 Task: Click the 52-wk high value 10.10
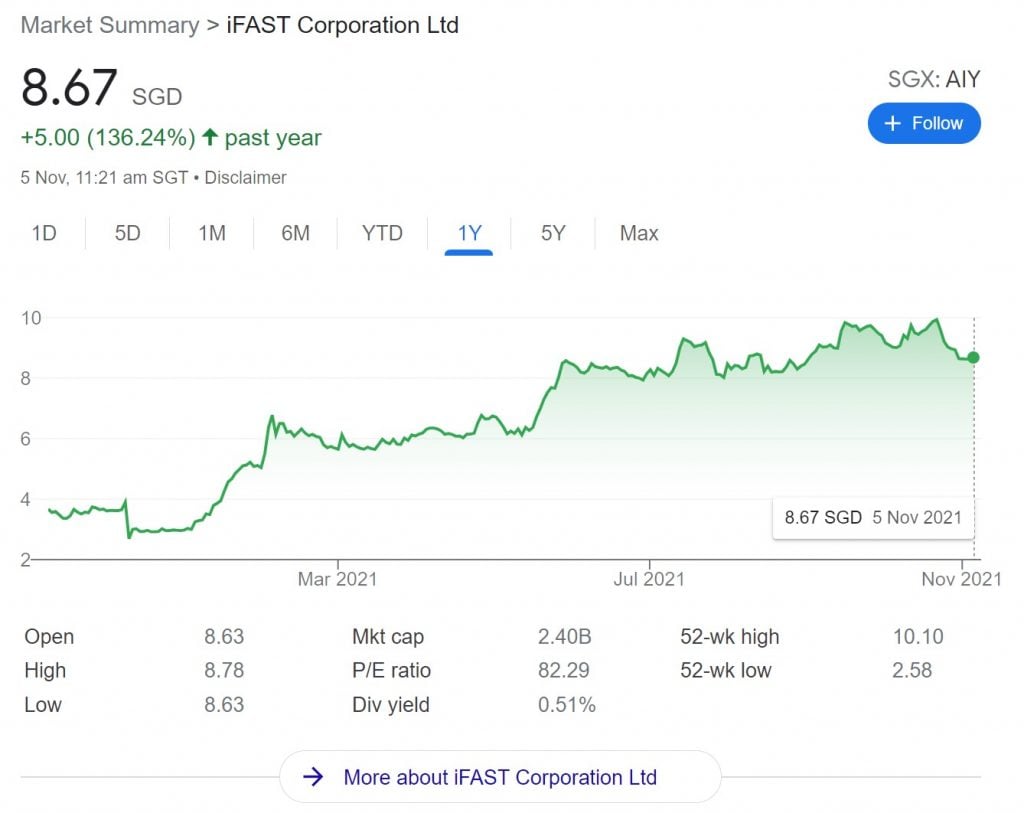point(918,637)
